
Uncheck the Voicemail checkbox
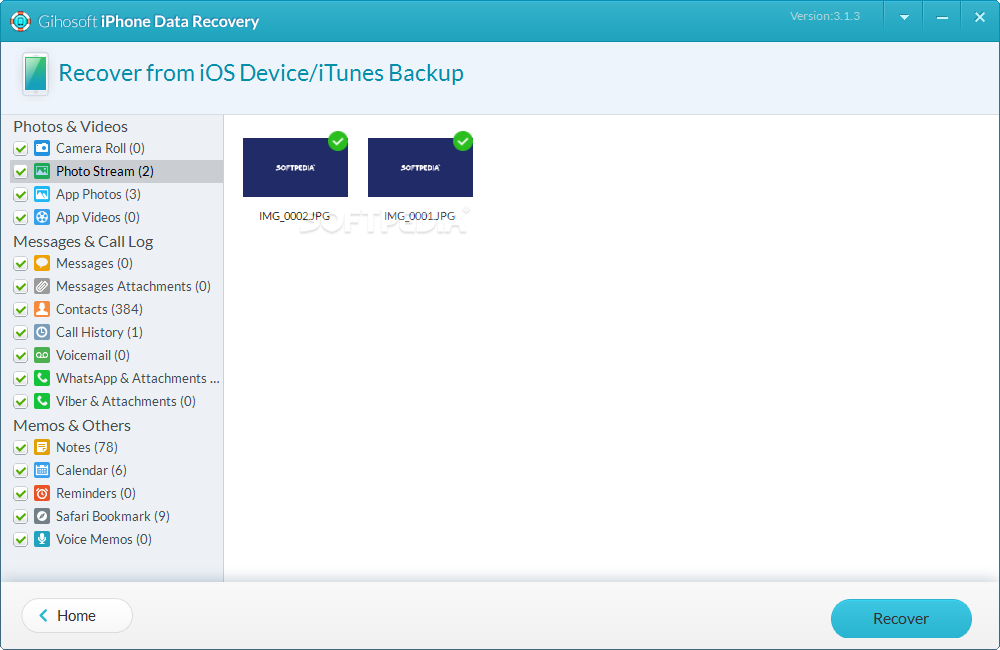20,355
